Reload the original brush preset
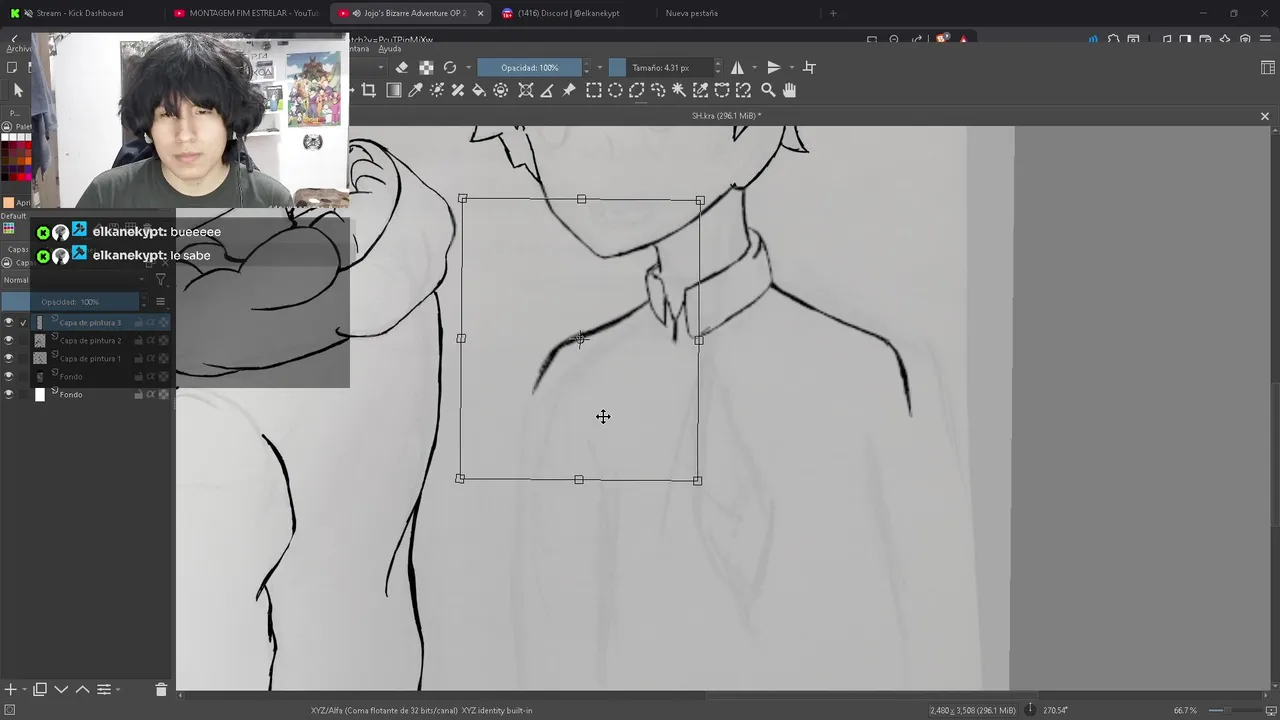The height and width of the screenshot is (720, 1280). click(450, 67)
